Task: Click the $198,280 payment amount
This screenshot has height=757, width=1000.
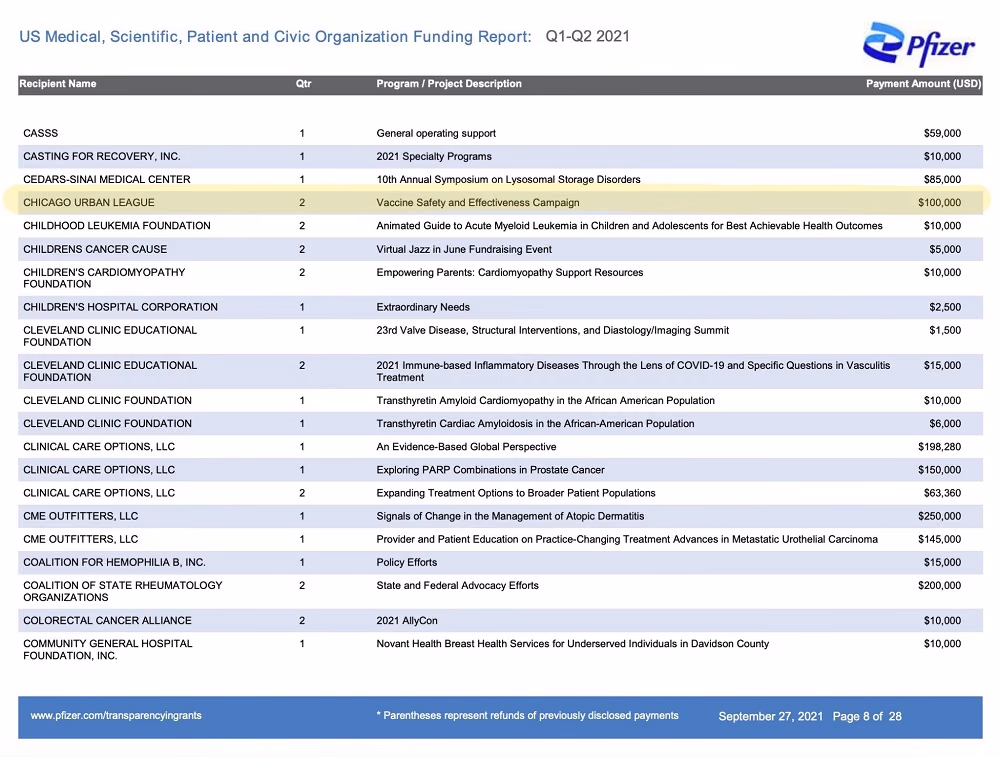Action: tap(939, 446)
